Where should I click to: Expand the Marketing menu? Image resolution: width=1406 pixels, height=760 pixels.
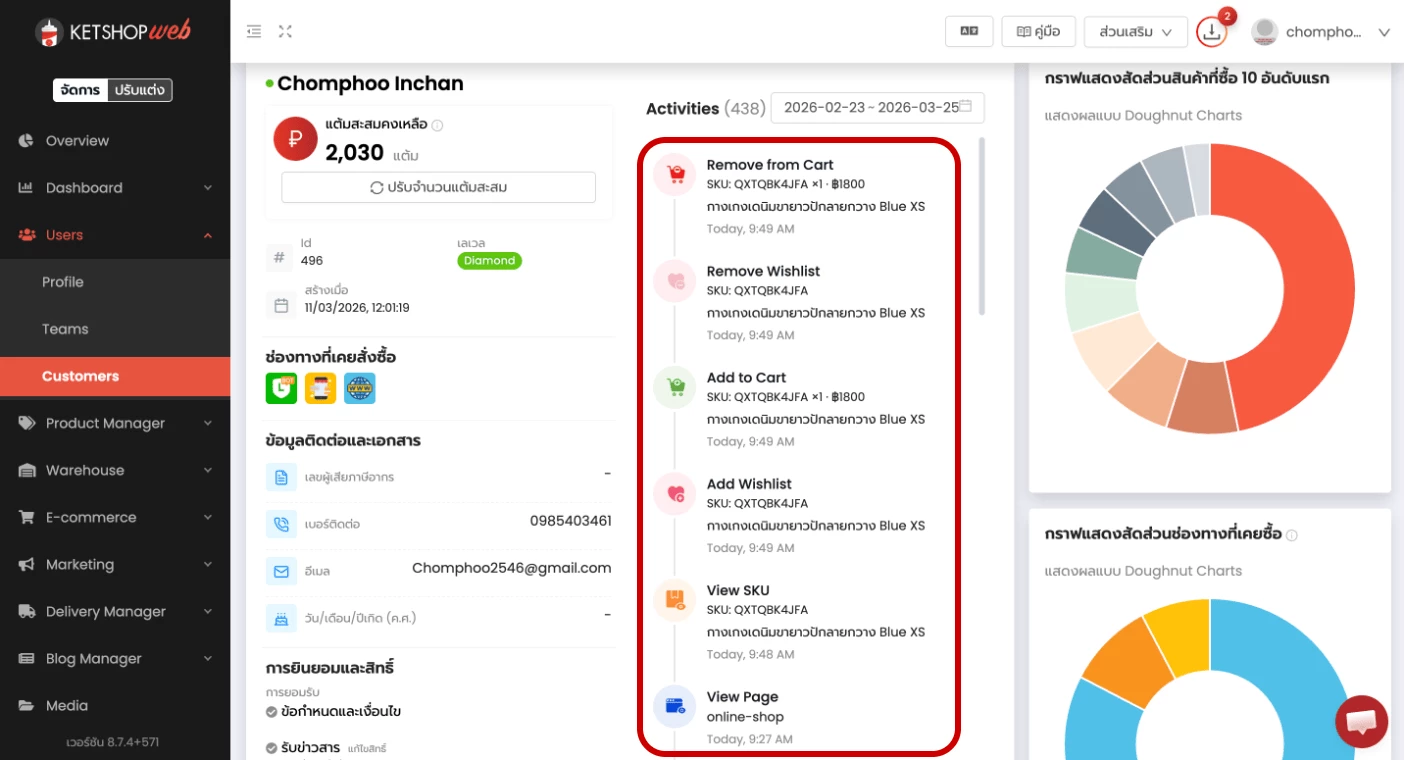coord(115,564)
